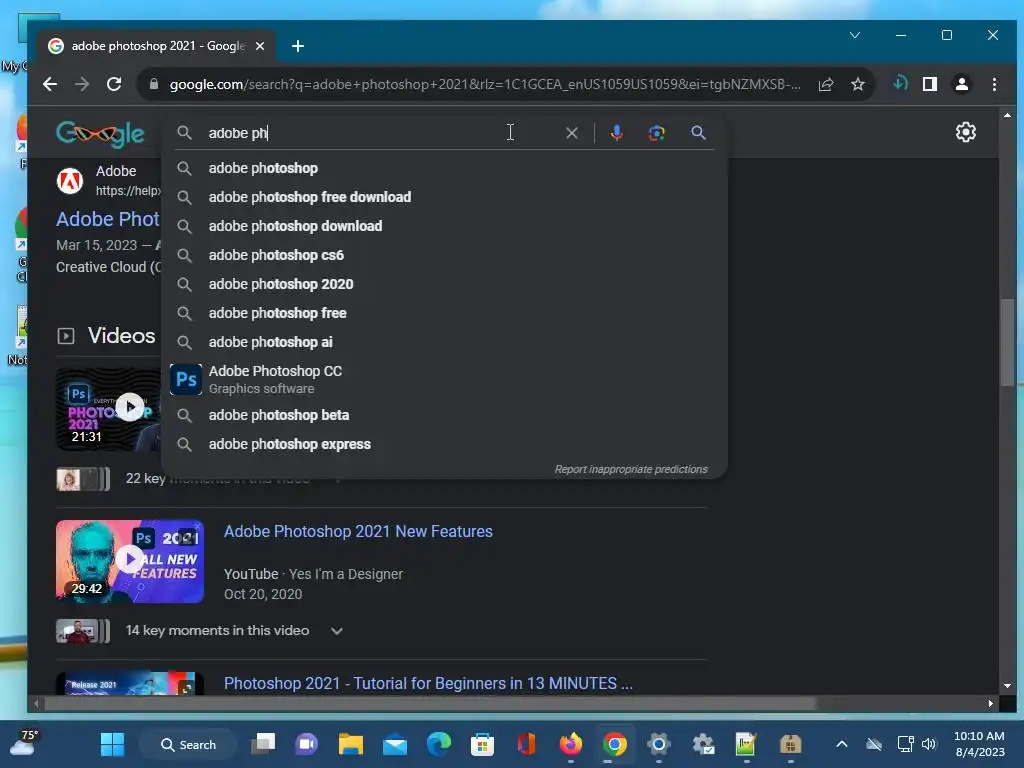The image size is (1024, 768).
Task: Open Adobe Photoshop 2021 New Features link
Action: coord(358,532)
